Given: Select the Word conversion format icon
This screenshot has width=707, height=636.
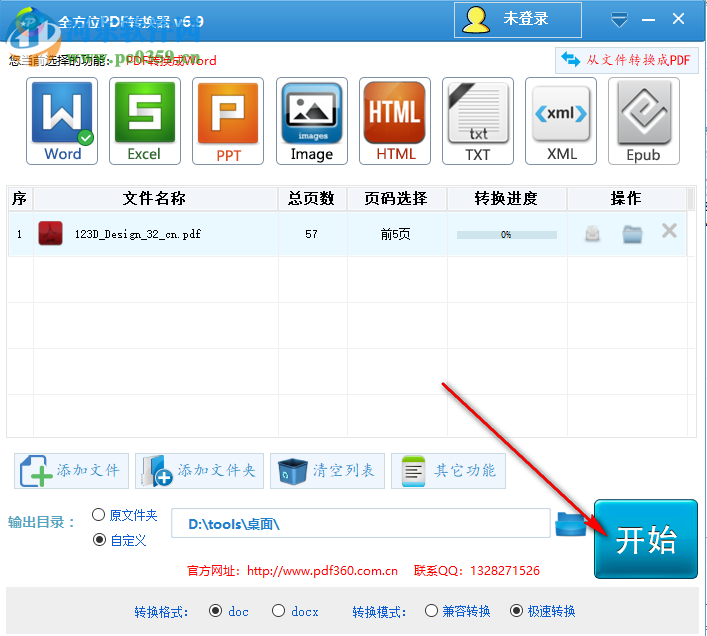Looking at the screenshot, I should (x=62, y=121).
